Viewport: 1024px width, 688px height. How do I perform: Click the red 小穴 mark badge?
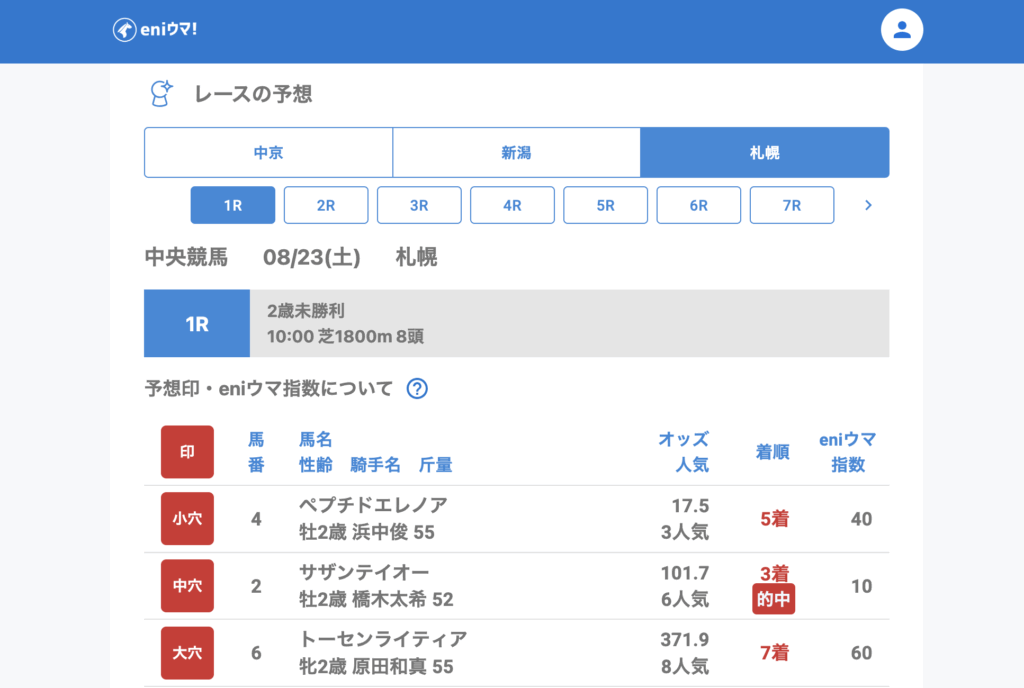coord(187,519)
